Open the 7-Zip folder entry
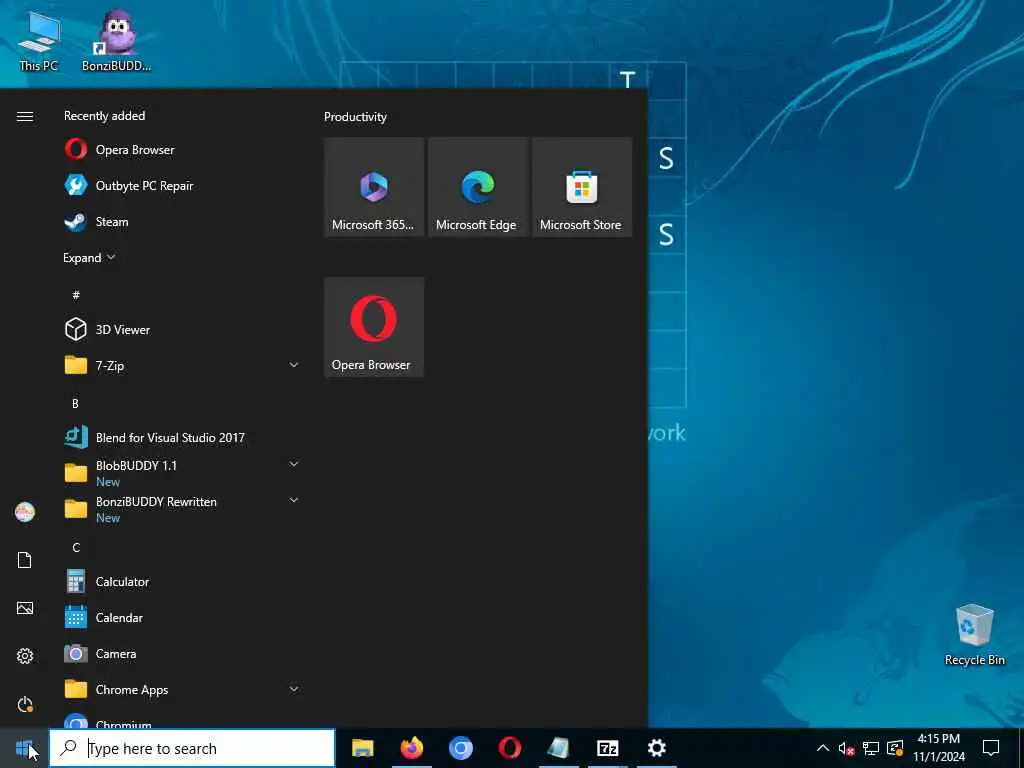1024x768 pixels. pos(182,365)
